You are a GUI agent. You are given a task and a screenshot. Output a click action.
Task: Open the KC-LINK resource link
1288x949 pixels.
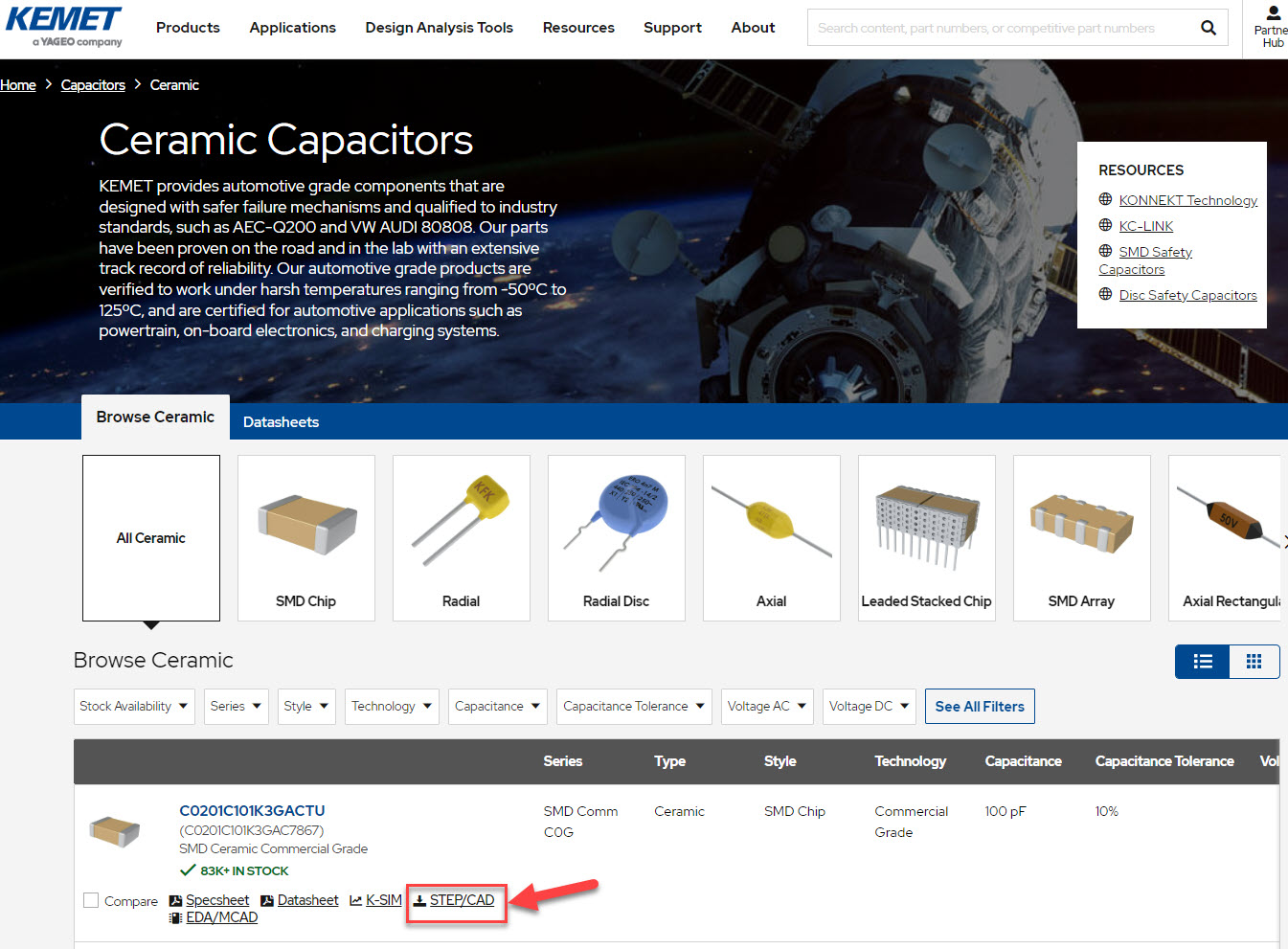(1146, 226)
